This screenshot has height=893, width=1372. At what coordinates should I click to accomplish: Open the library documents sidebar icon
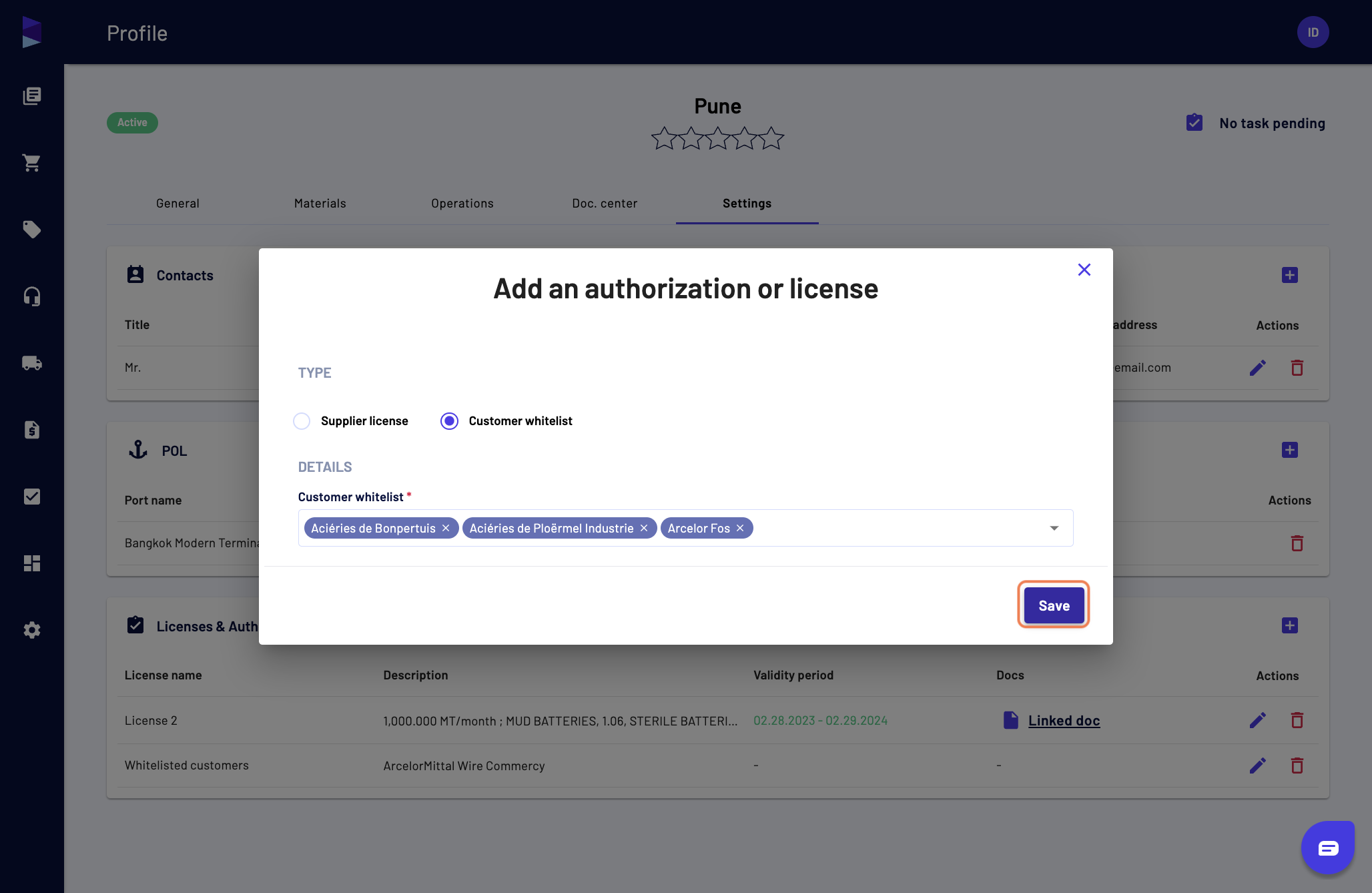click(x=32, y=96)
